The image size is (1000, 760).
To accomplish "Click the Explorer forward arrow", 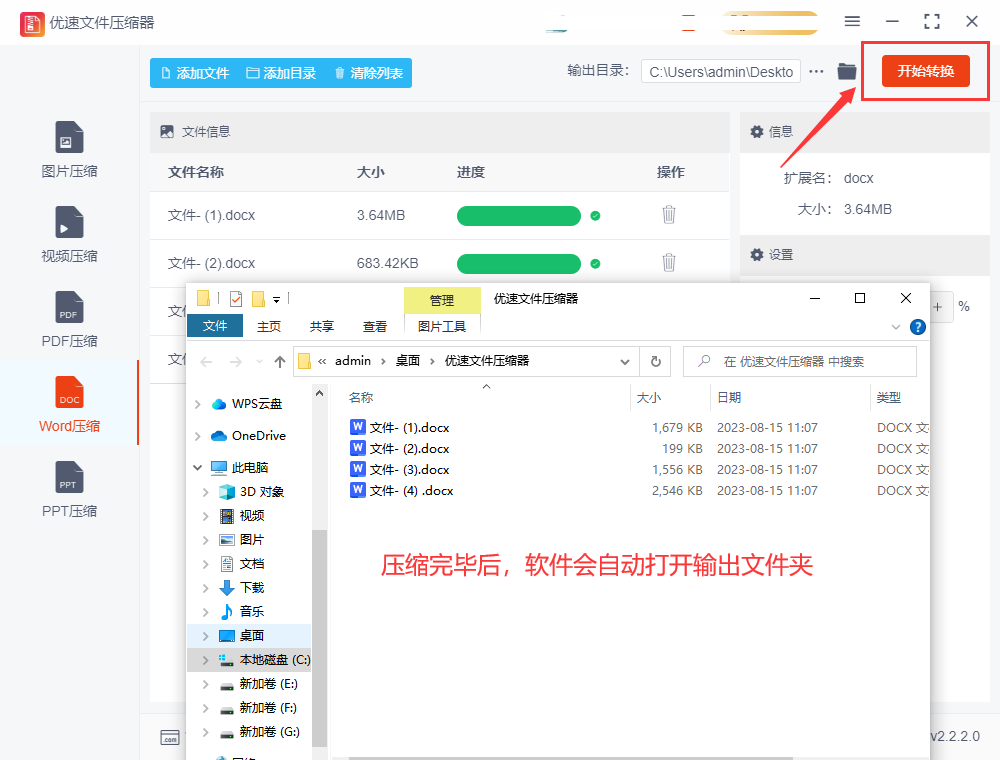I will [x=235, y=362].
